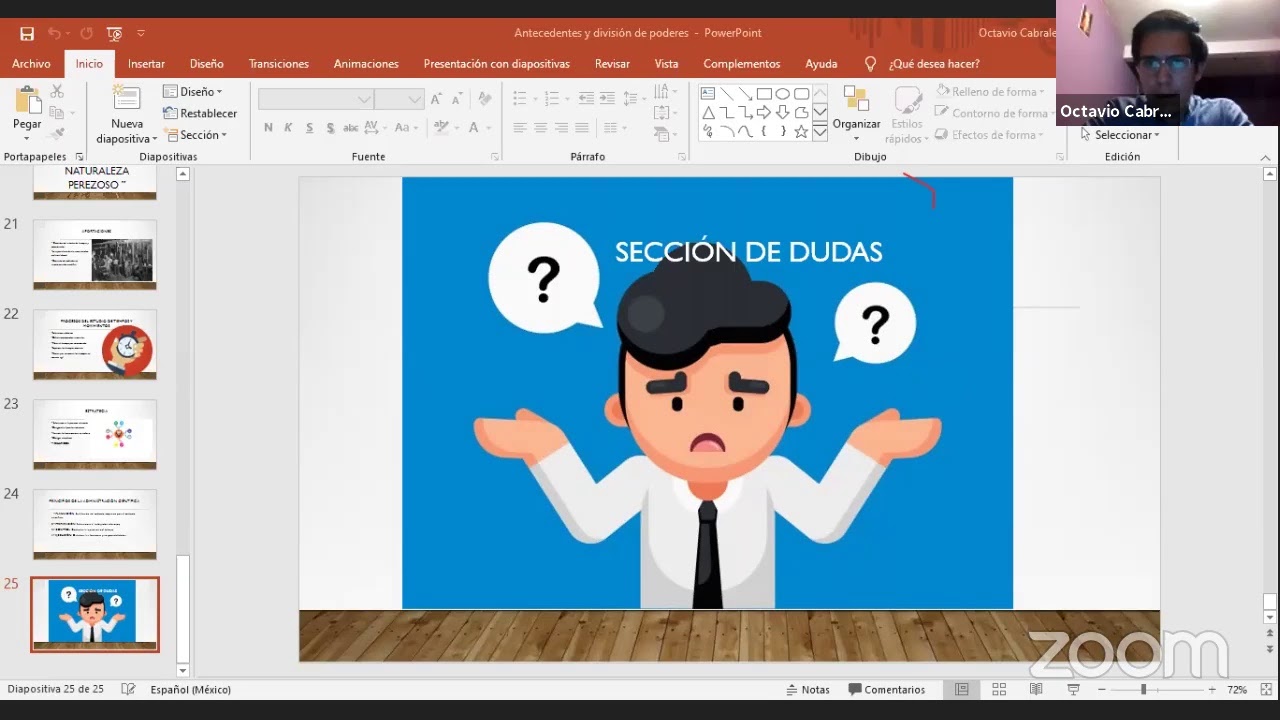Open the font size combo box
1280x720 pixels.
tap(400, 99)
